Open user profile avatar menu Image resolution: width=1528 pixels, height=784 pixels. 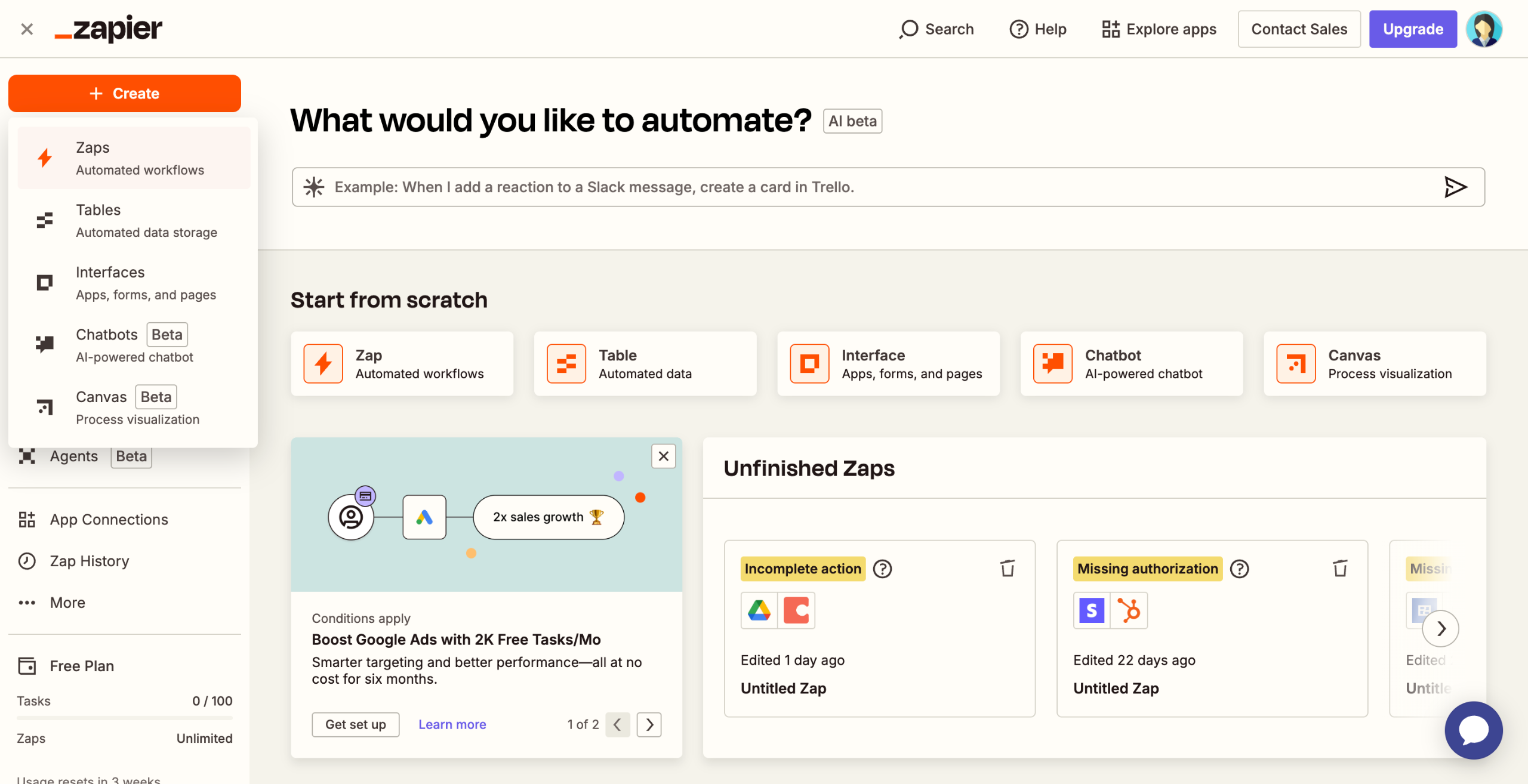tap(1484, 29)
